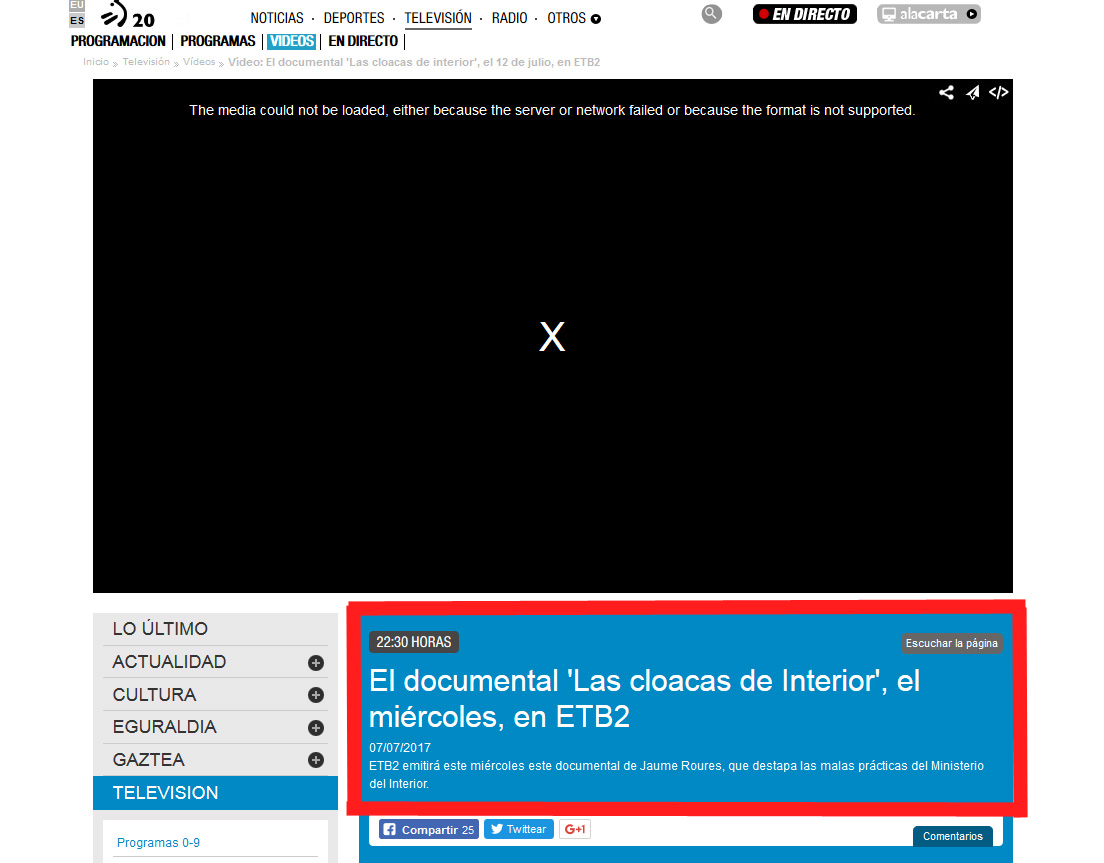Open the CULTURA sidebar section
This screenshot has height=863, width=1104.
point(154,695)
